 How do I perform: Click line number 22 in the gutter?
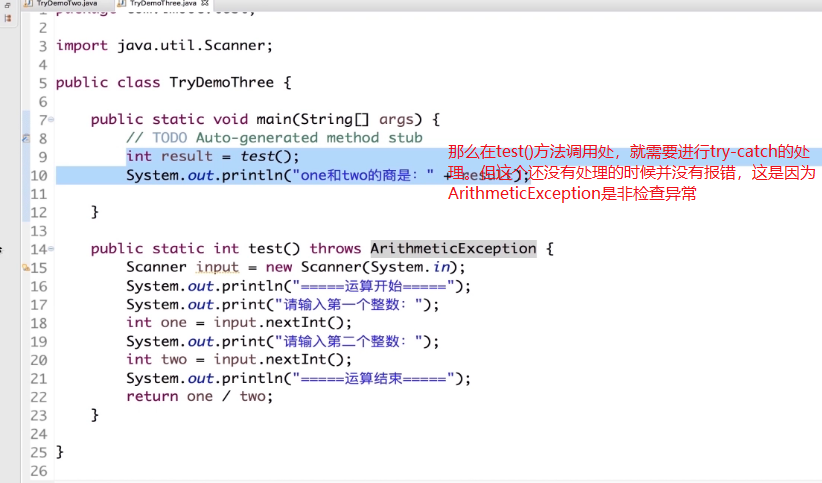(39, 397)
